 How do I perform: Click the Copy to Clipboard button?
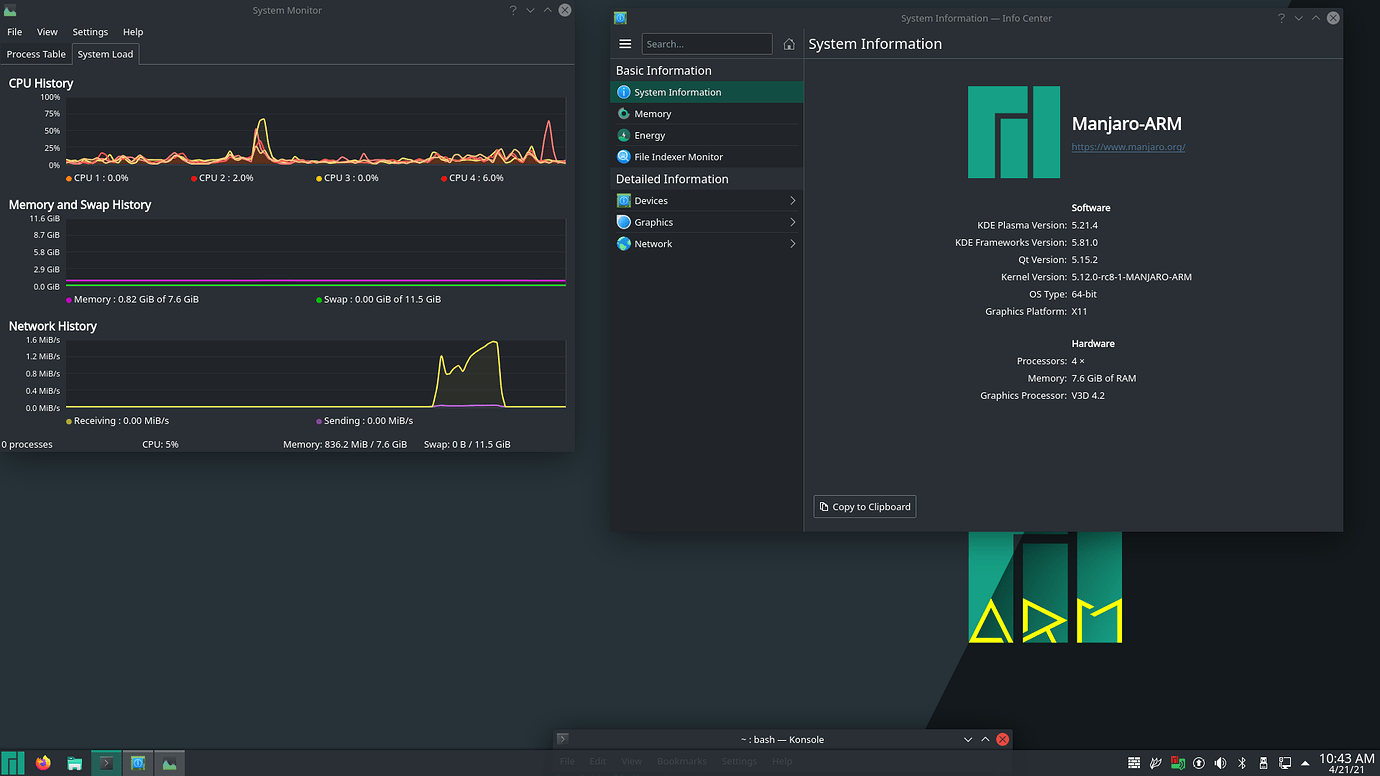click(864, 506)
